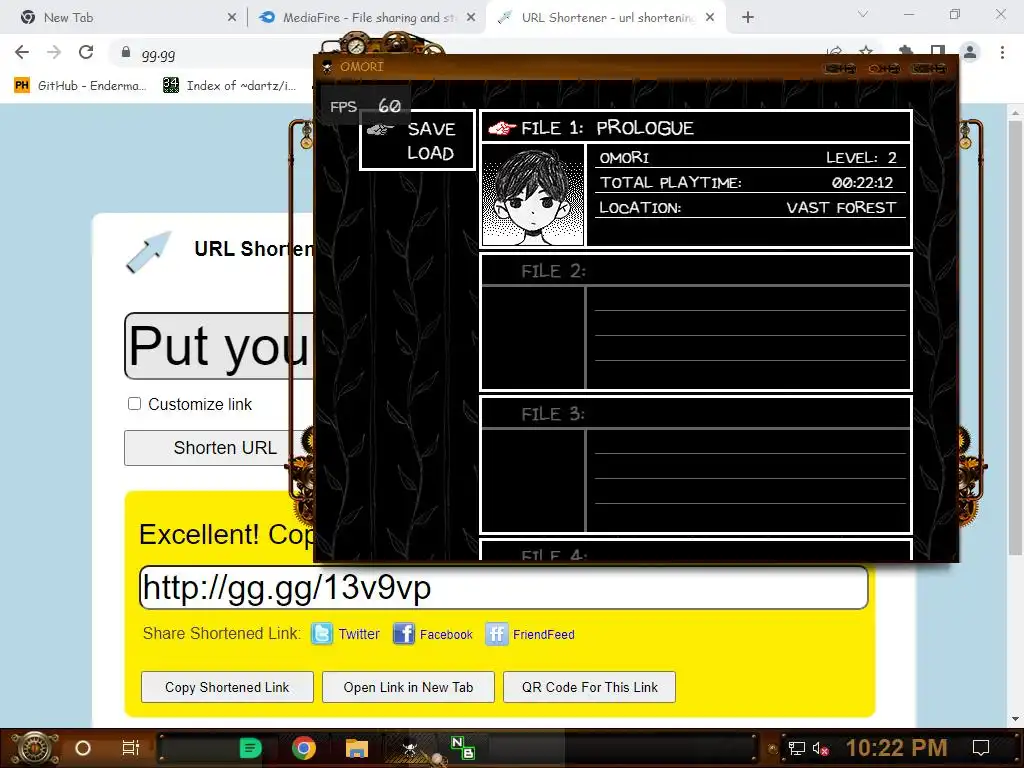Share the link on Facebook
Viewport: 1024px width, 768px height.
tap(446, 634)
